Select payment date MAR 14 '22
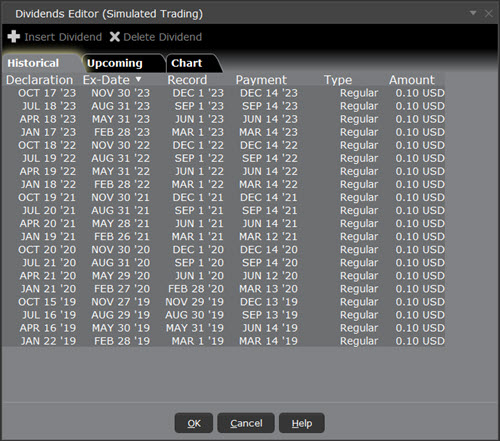The height and width of the screenshot is (441, 500). click(x=268, y=184)
